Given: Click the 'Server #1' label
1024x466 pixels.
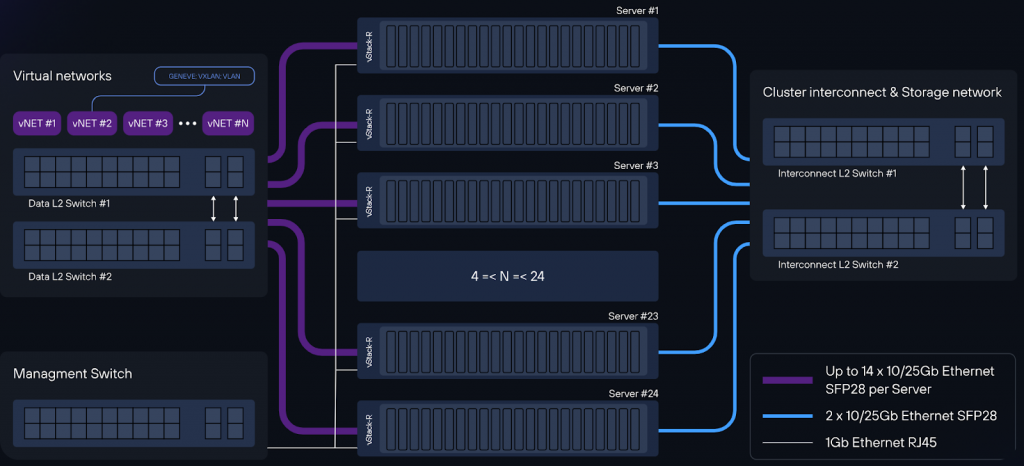Looking at the screenshot, I should pyautogui.click(x=637, y=11).
